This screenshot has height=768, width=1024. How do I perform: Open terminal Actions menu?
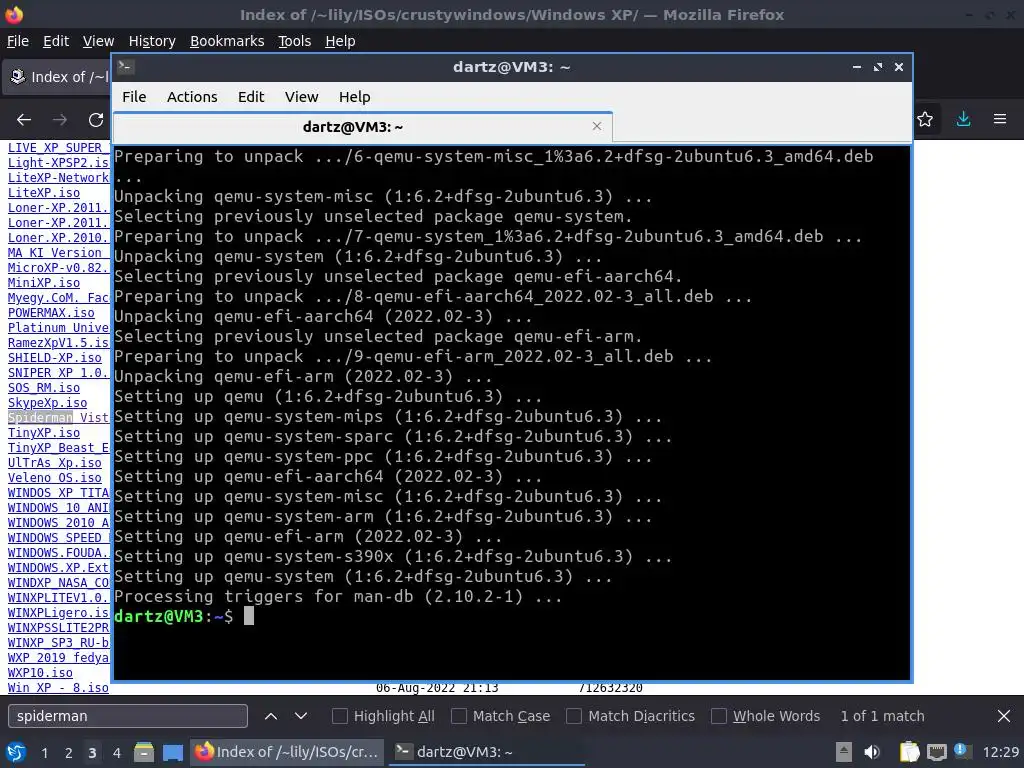coord(192,97)
